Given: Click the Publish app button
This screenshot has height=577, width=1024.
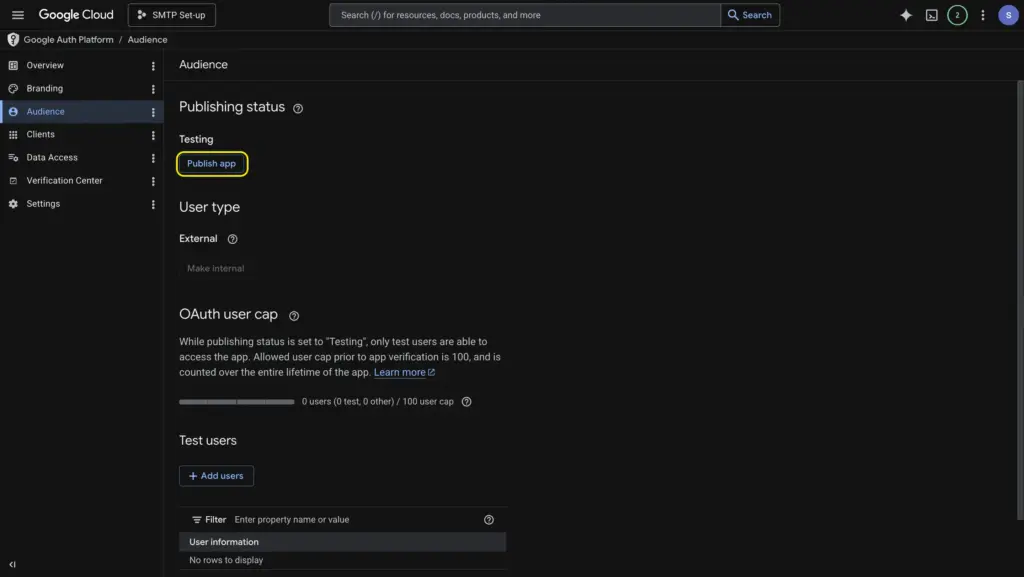Looking at the screenshot, I should (x=212, y=164).
